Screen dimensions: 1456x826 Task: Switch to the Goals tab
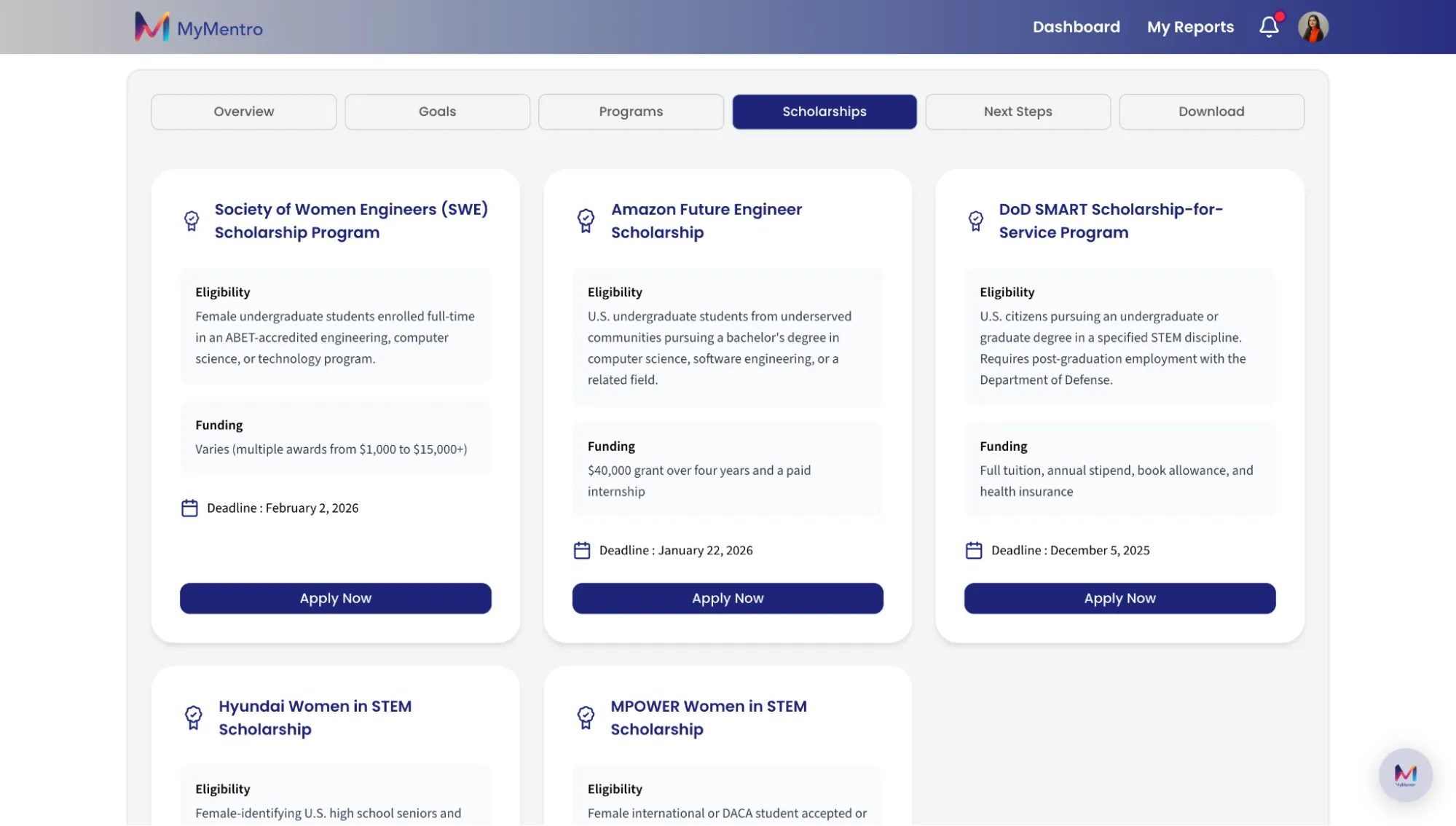[x=437, y=111]
